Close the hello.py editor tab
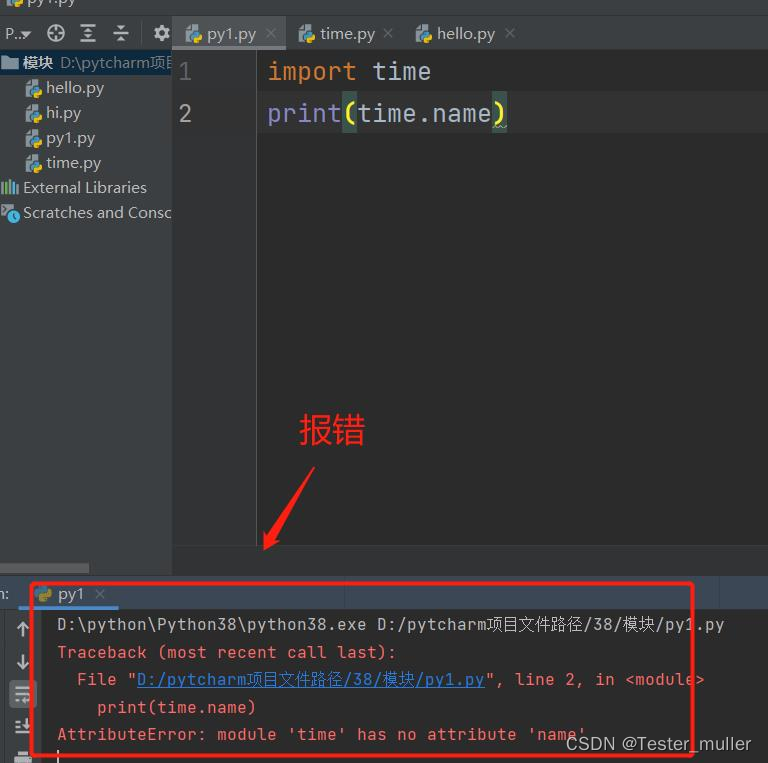 tap(510, 33)
